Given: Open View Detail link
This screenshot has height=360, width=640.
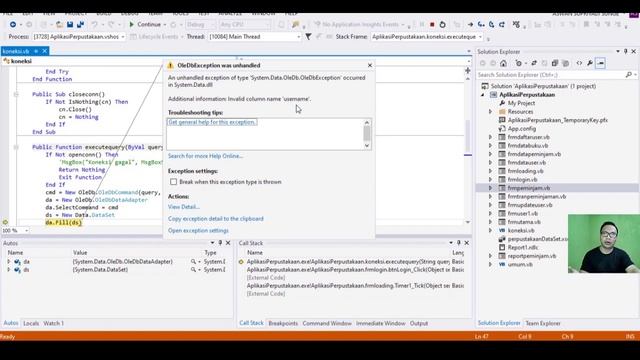Looking at the screenshot, I should point(184,207).
